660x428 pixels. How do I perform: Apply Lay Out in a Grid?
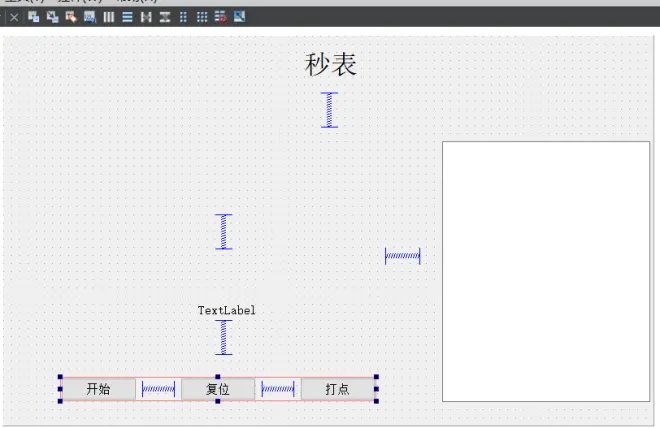click(202, 17)
